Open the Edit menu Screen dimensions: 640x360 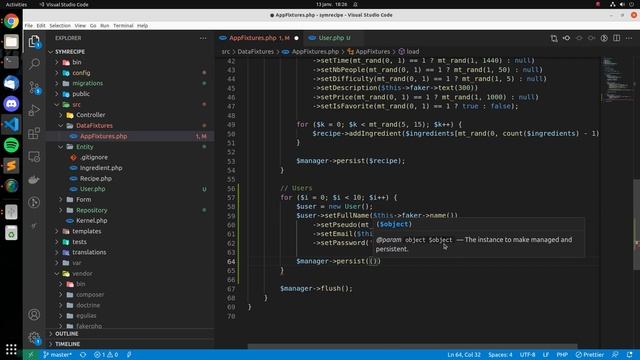(x=41, y=25)
